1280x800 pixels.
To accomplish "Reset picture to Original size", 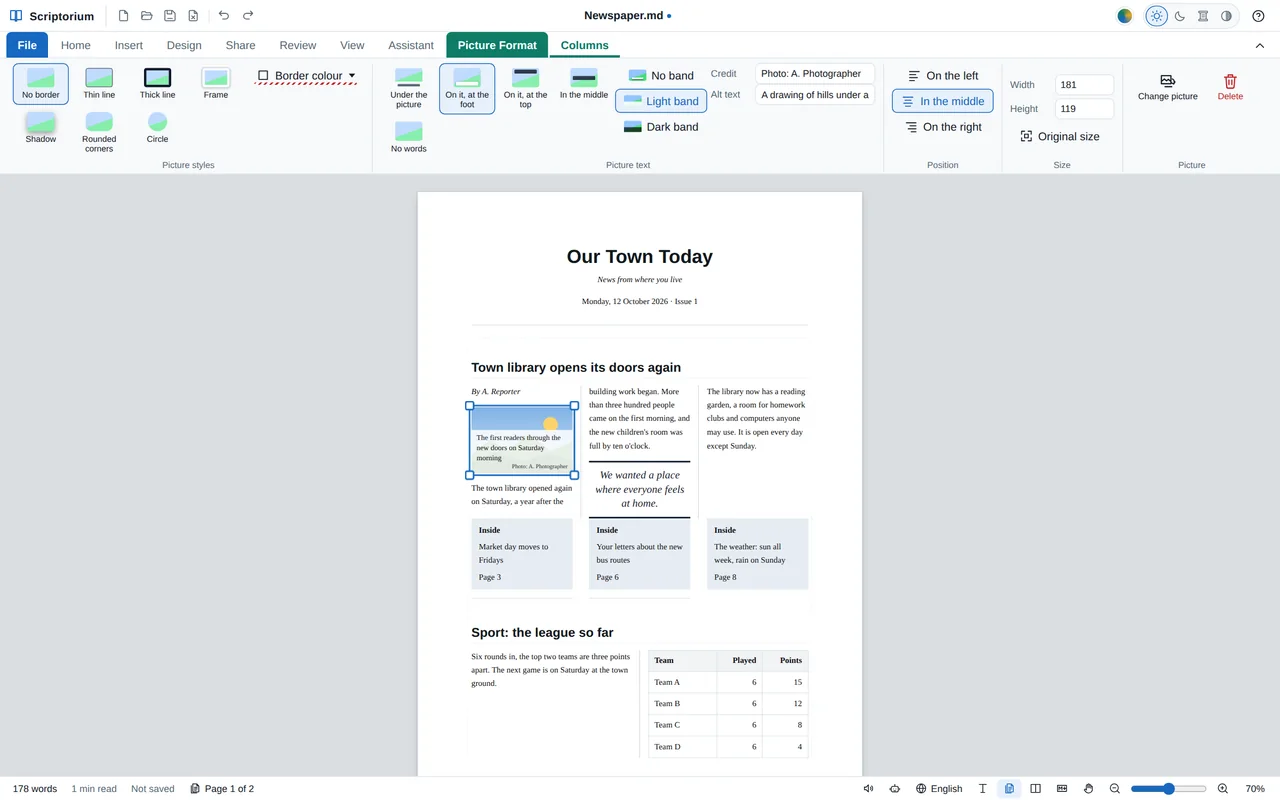I will coord(1060,136).
